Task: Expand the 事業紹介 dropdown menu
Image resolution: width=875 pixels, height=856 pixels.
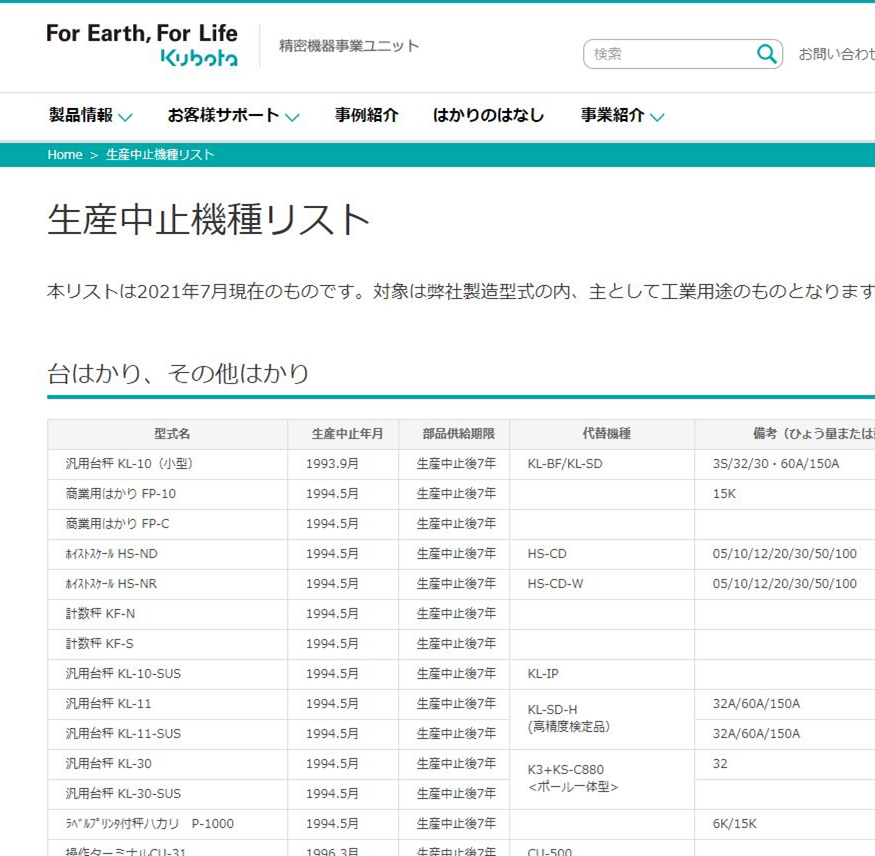Action: pos(622,116)
